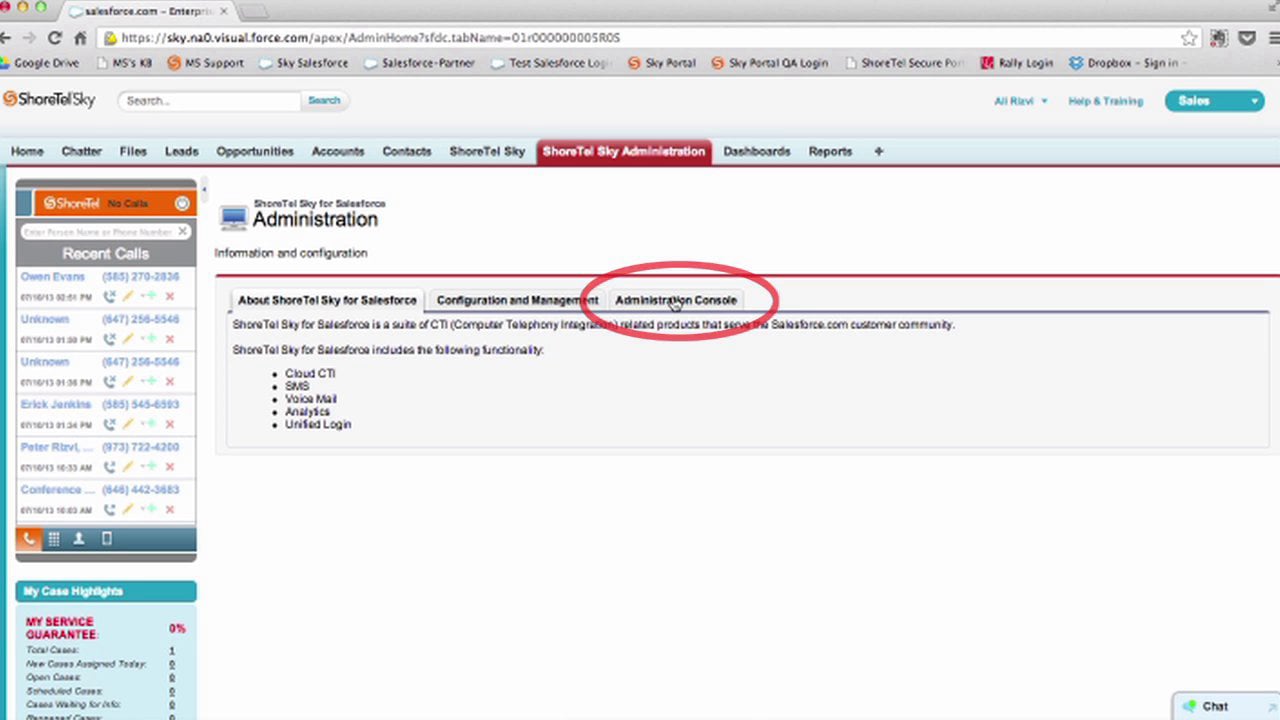
Task: Open the Erick Jenkins contact link
Action: tap(56, 405)
